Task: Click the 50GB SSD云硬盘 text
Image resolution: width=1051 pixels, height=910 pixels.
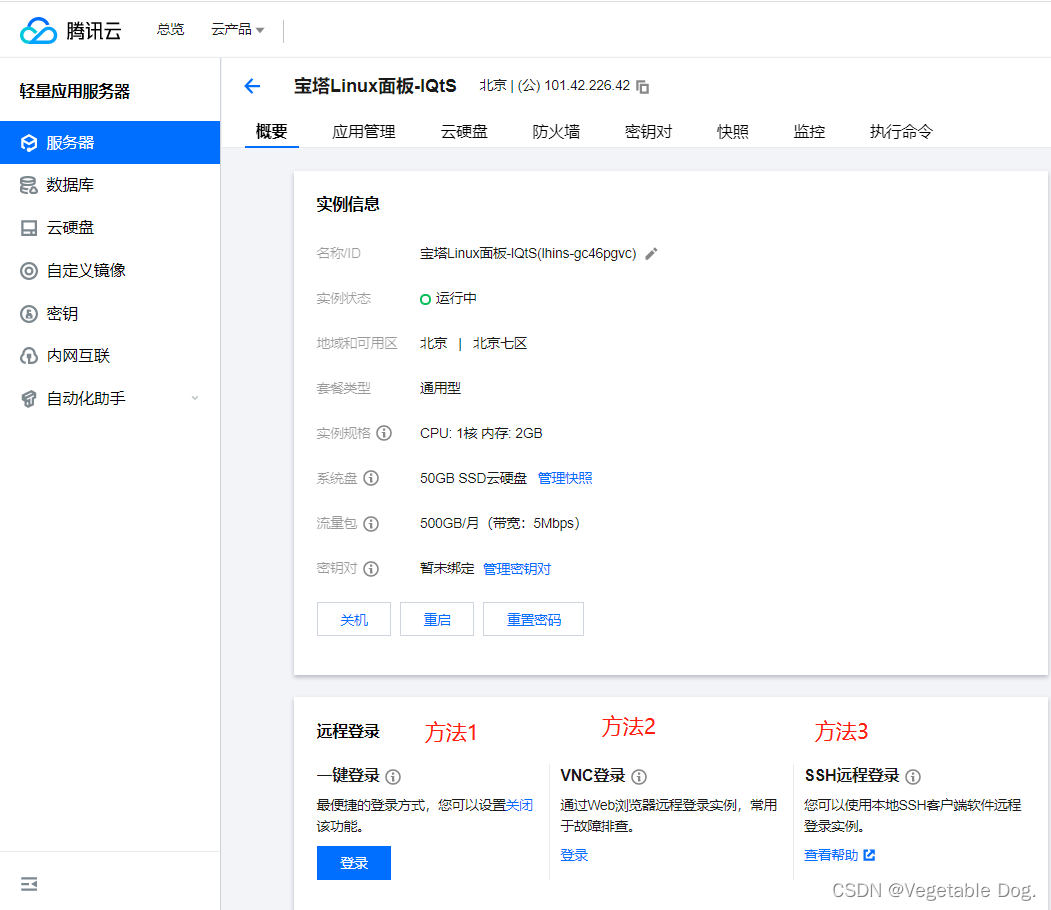Action: [x=473, y=478]
